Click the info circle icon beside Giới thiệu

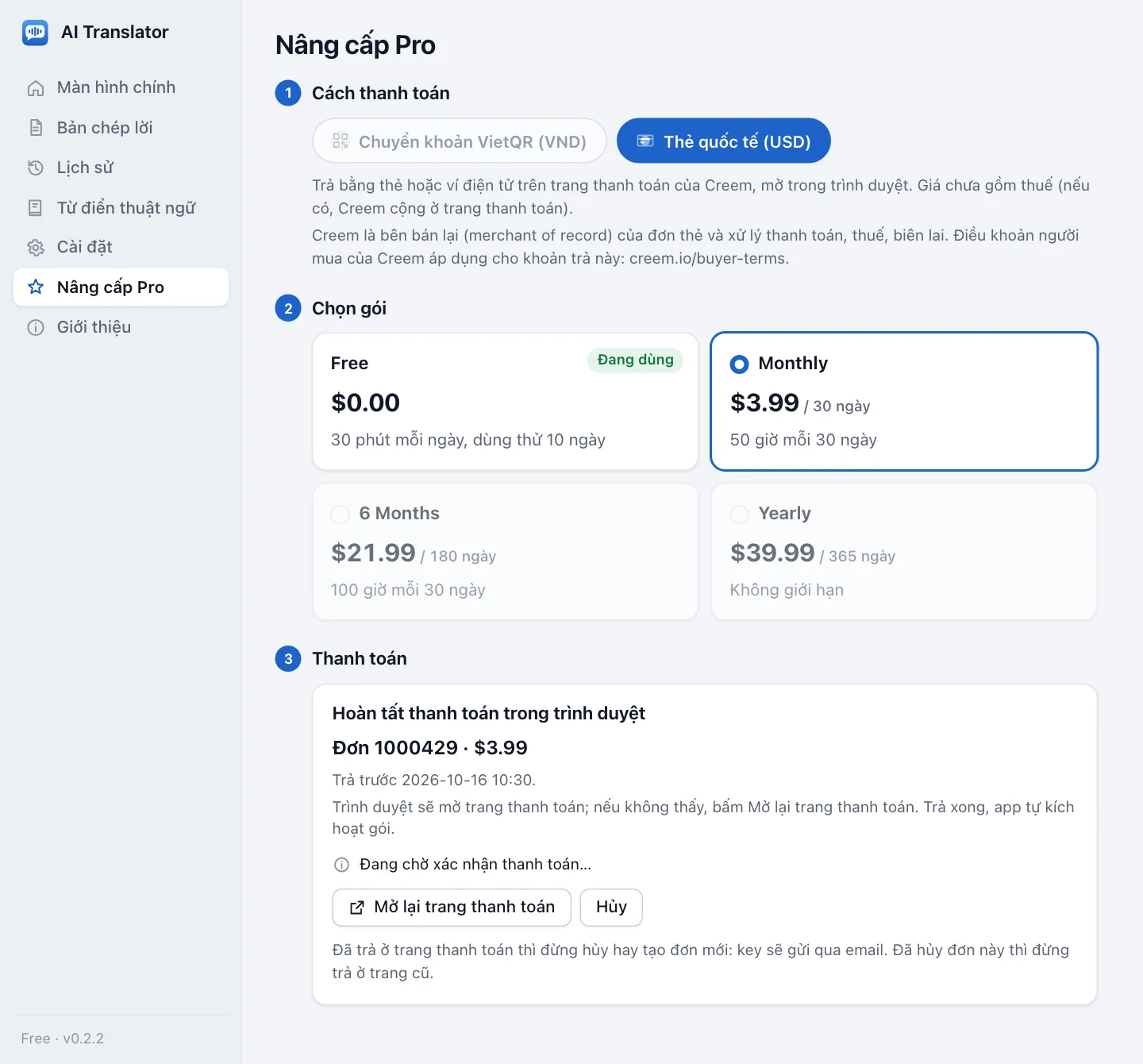(x=36, y=327)
